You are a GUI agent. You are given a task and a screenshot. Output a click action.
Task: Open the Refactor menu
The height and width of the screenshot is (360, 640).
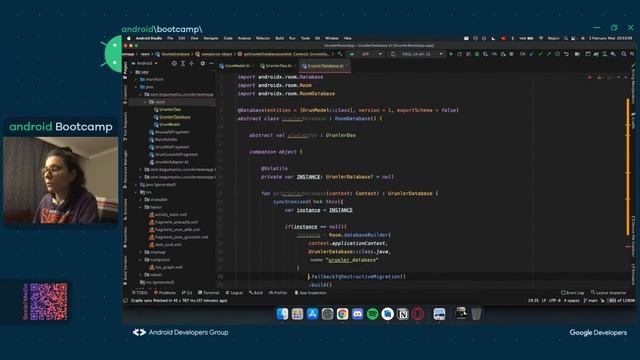(x=263, y=38)
